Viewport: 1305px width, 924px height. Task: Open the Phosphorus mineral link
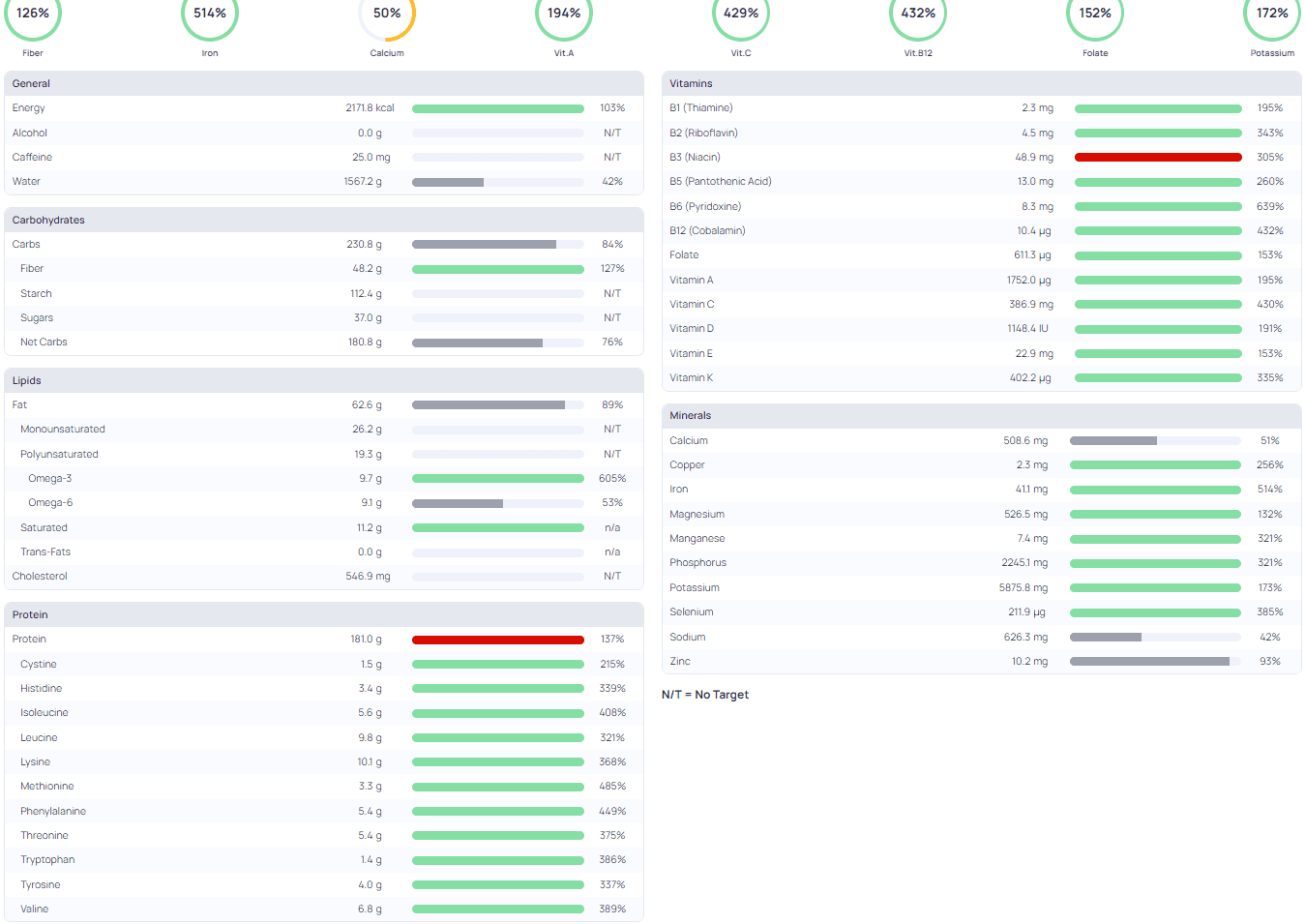(x=697, y=563)
